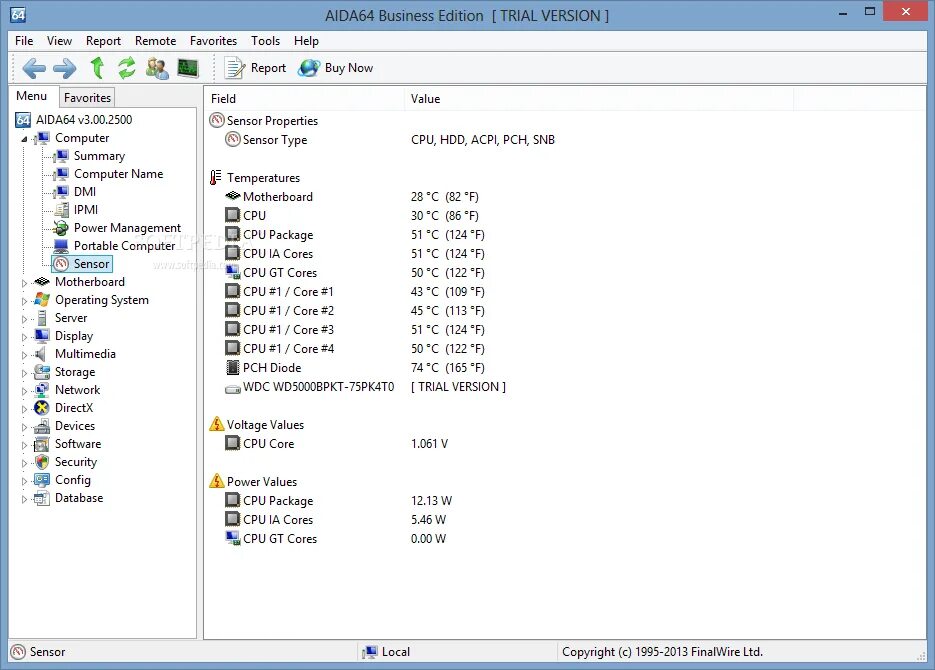Viewport: 935px width, 670px height.
Task: Click the status bar resize grip
Action: 921,656
